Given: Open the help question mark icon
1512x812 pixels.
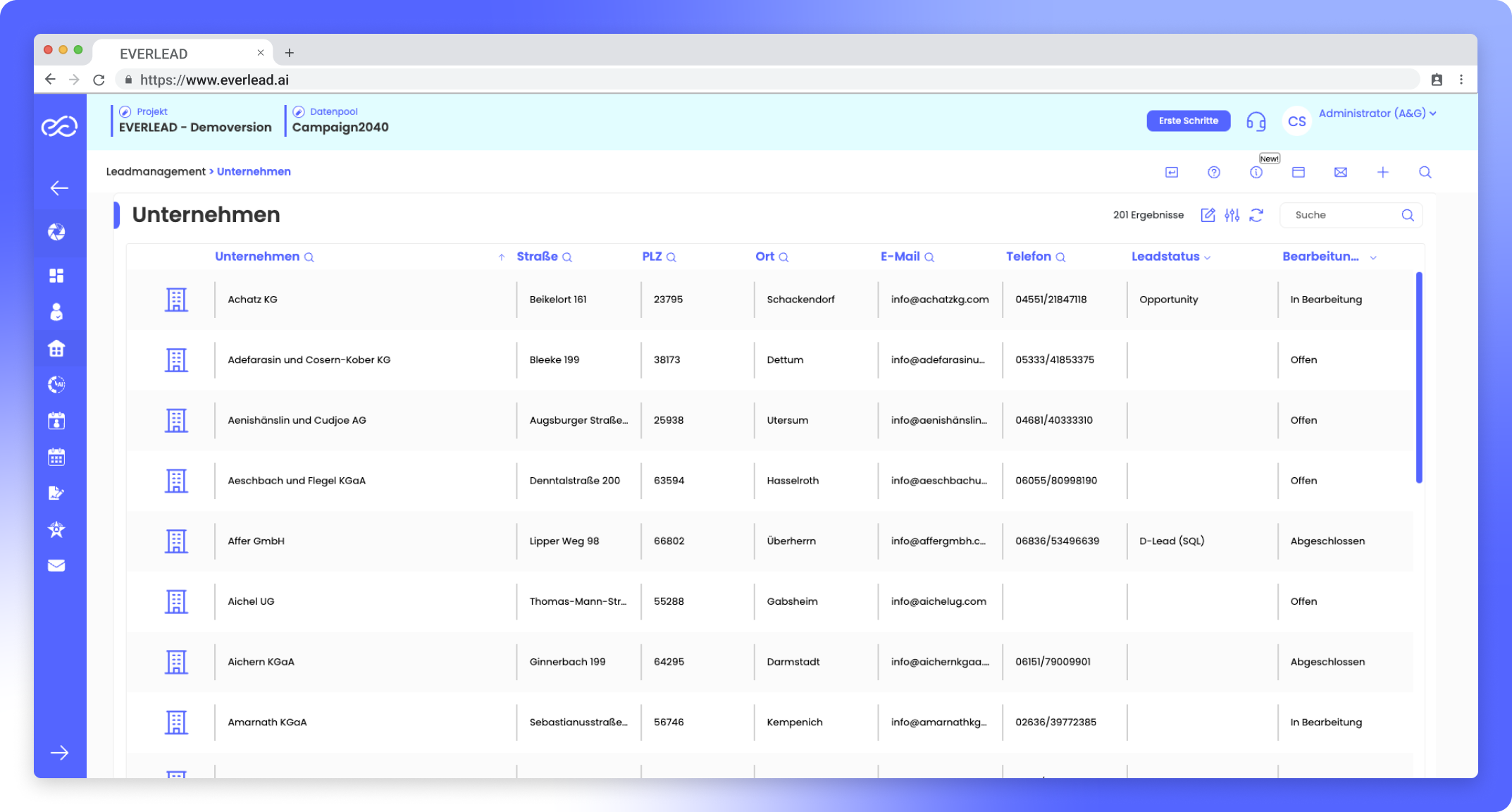Looking at the screenshot, I should pyautogui.click(x=1213, y=171).
